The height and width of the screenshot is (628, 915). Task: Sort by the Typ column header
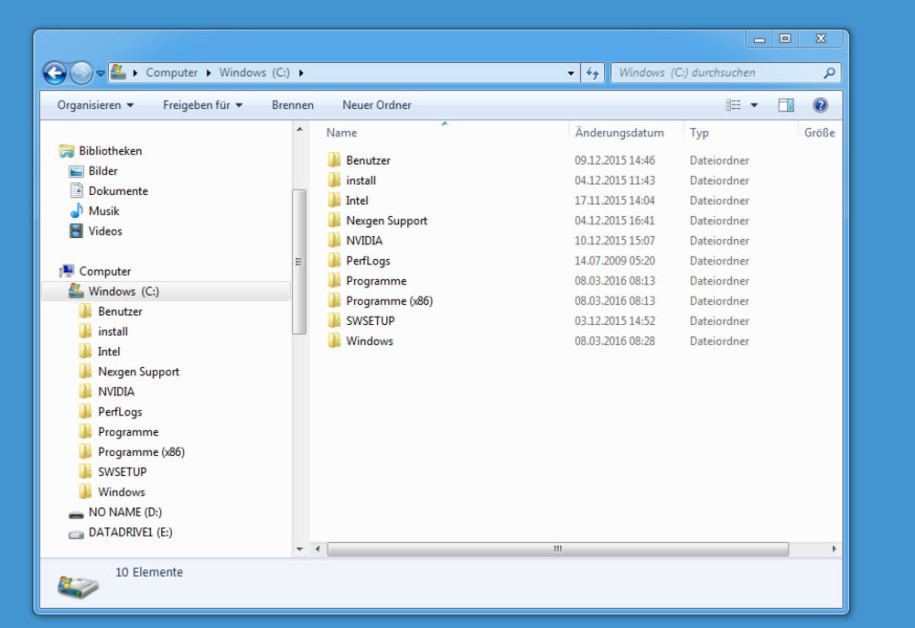click(699, 132)
